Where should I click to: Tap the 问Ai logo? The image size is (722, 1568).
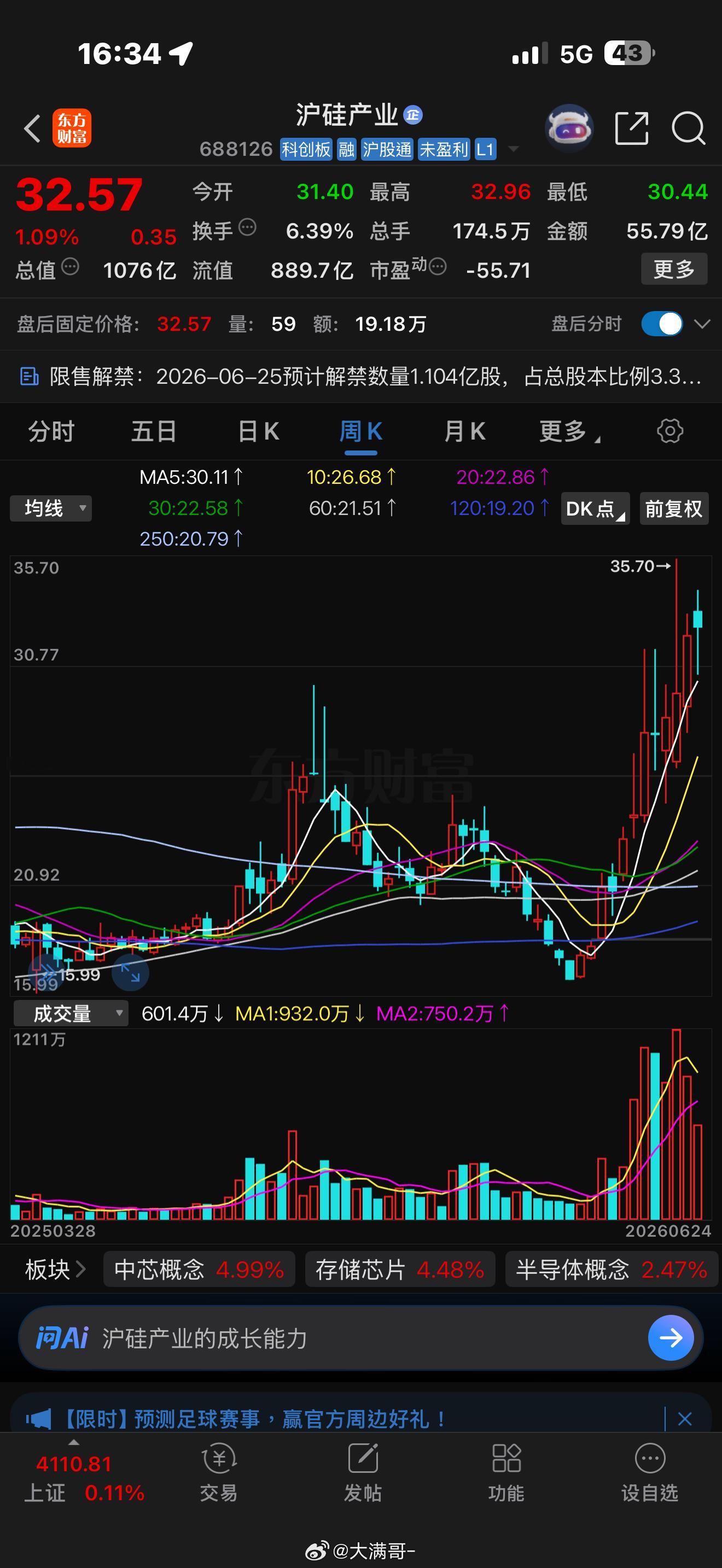coord(62,1338)
